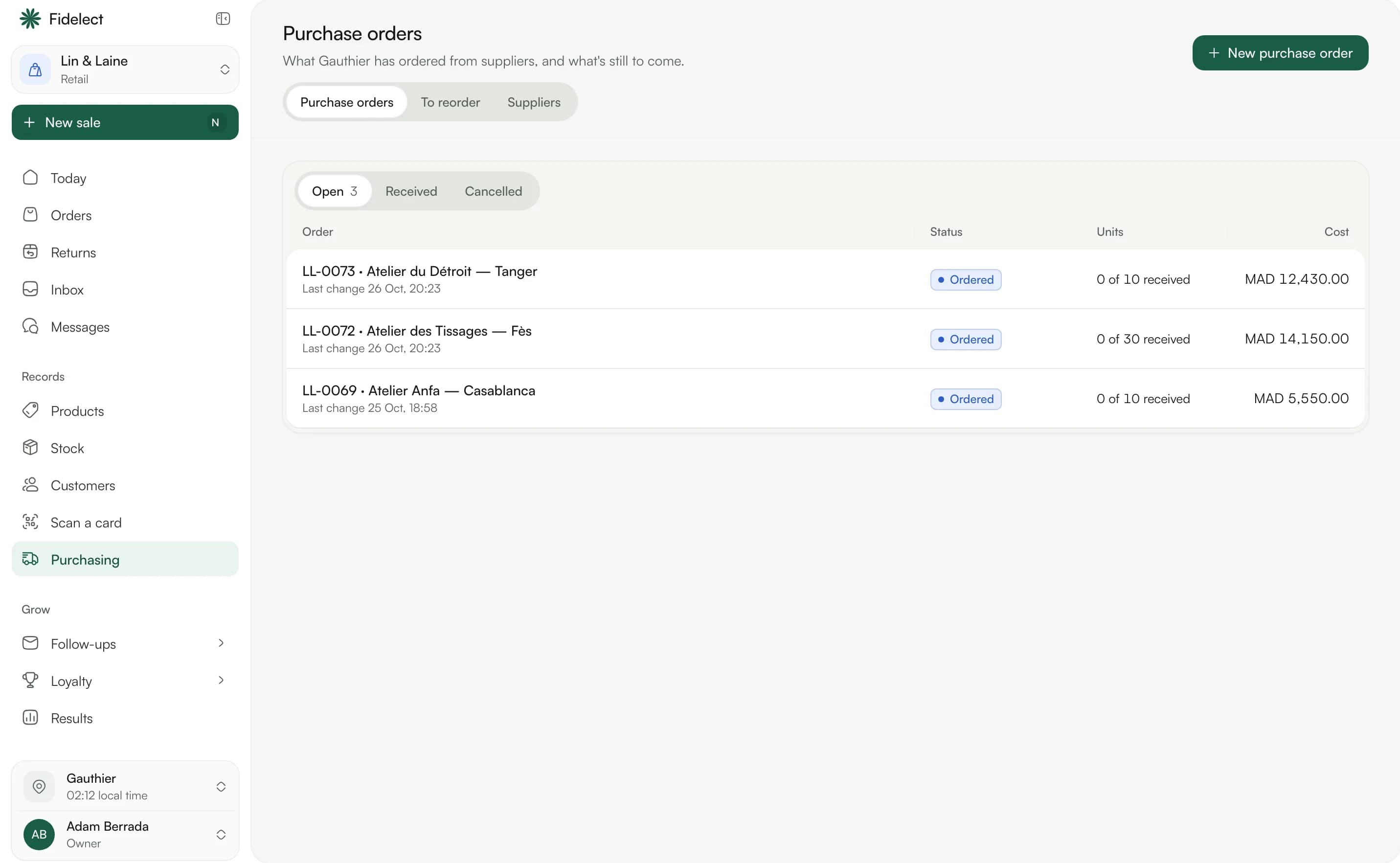
Task: Click the cost MAD 12,430.00
Action: (1296, 279)
